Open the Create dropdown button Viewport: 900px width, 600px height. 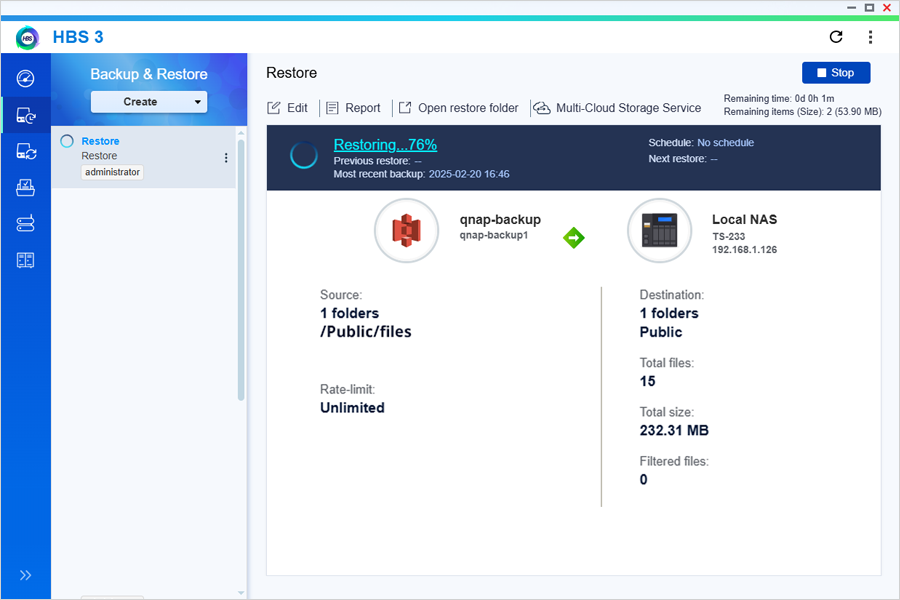pos(149,102)
